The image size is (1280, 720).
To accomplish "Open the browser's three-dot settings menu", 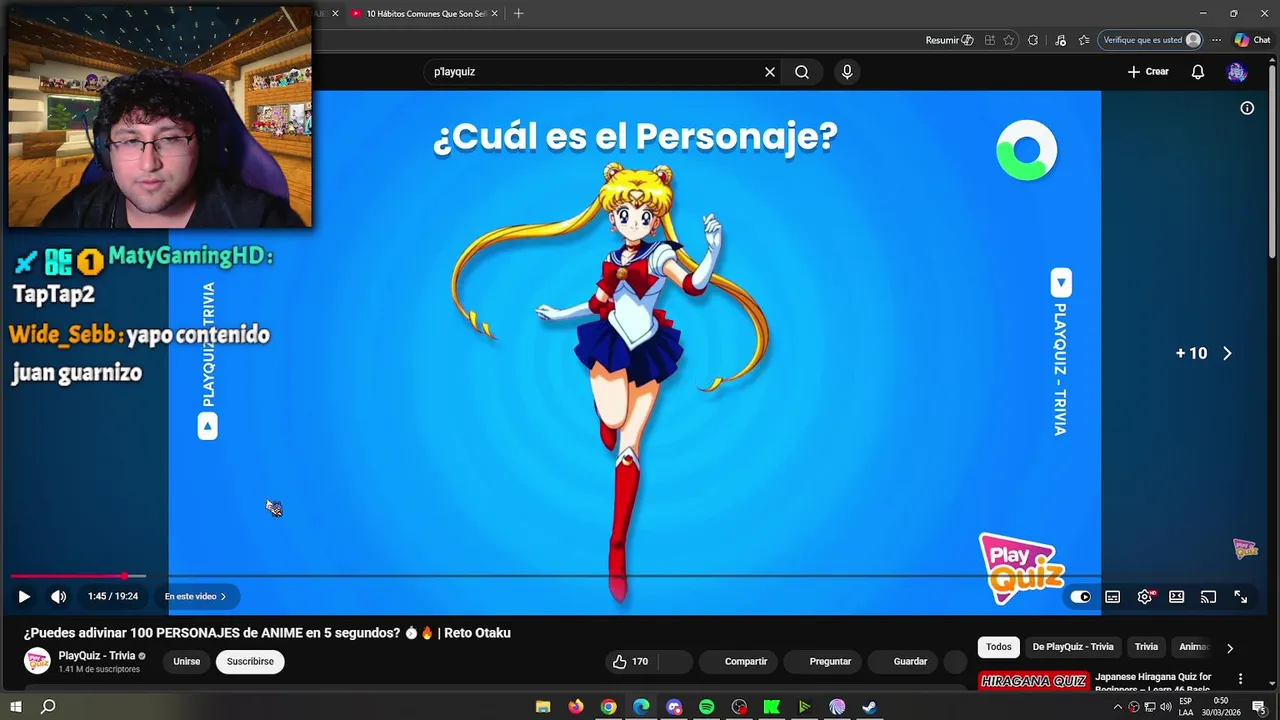I will pos(1216,40).
